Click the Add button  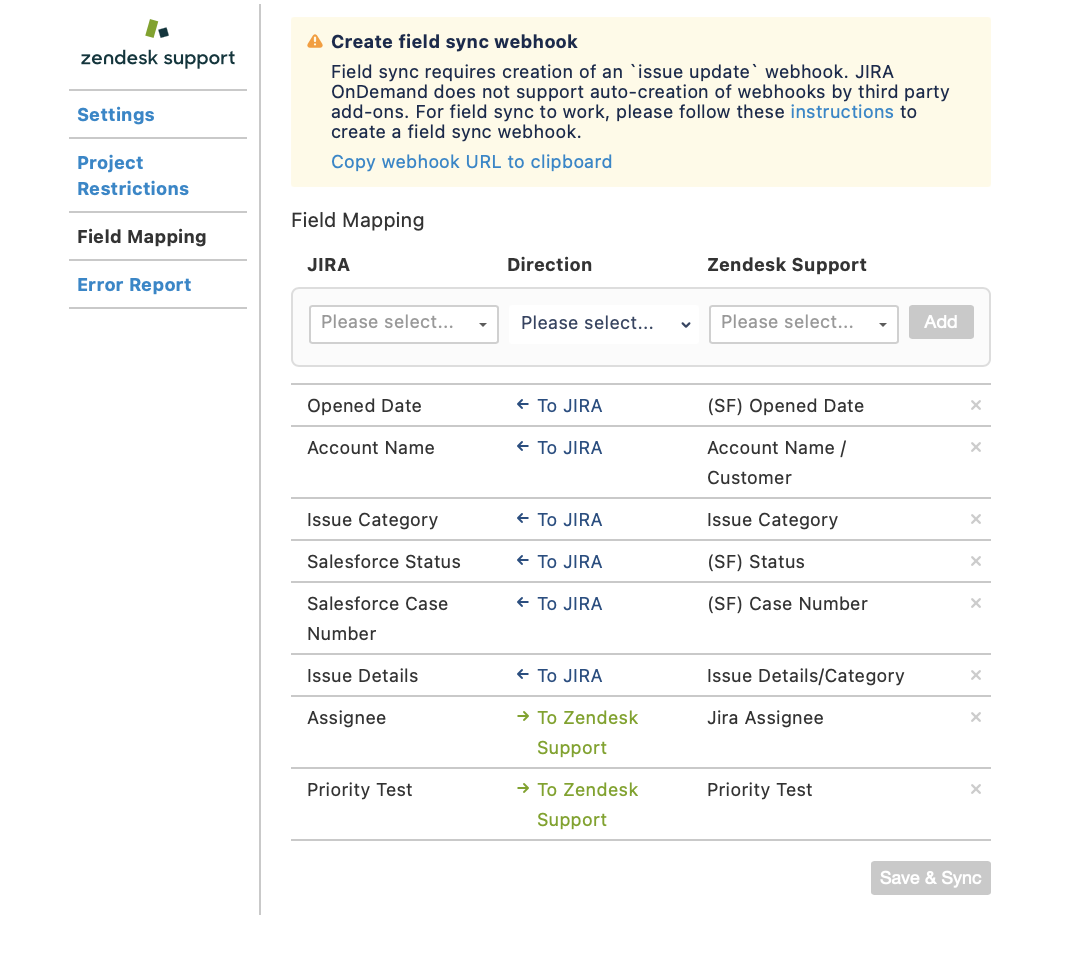point(941,322)
